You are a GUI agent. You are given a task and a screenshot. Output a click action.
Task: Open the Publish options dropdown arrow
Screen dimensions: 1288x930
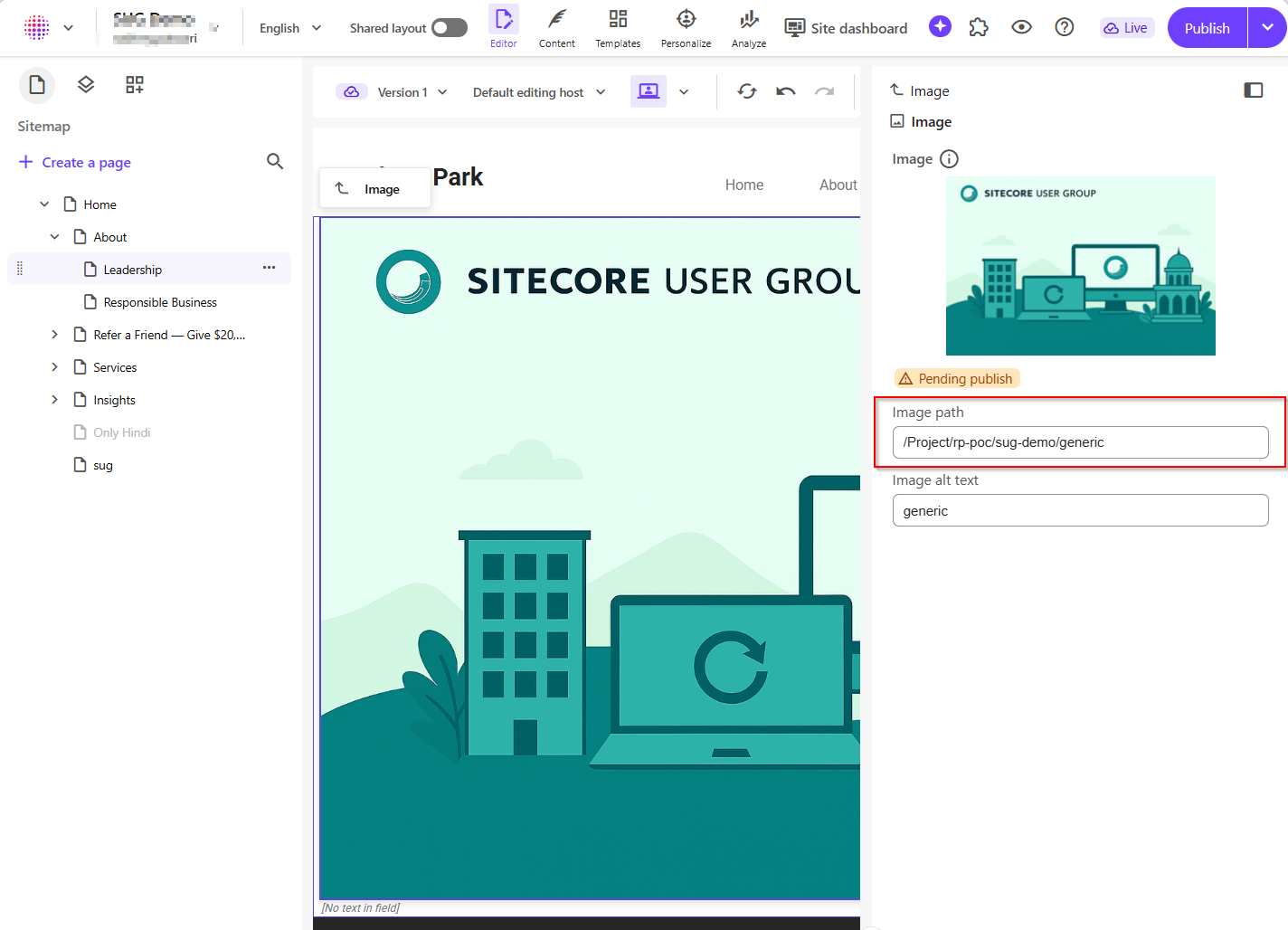pos(1267,28)
